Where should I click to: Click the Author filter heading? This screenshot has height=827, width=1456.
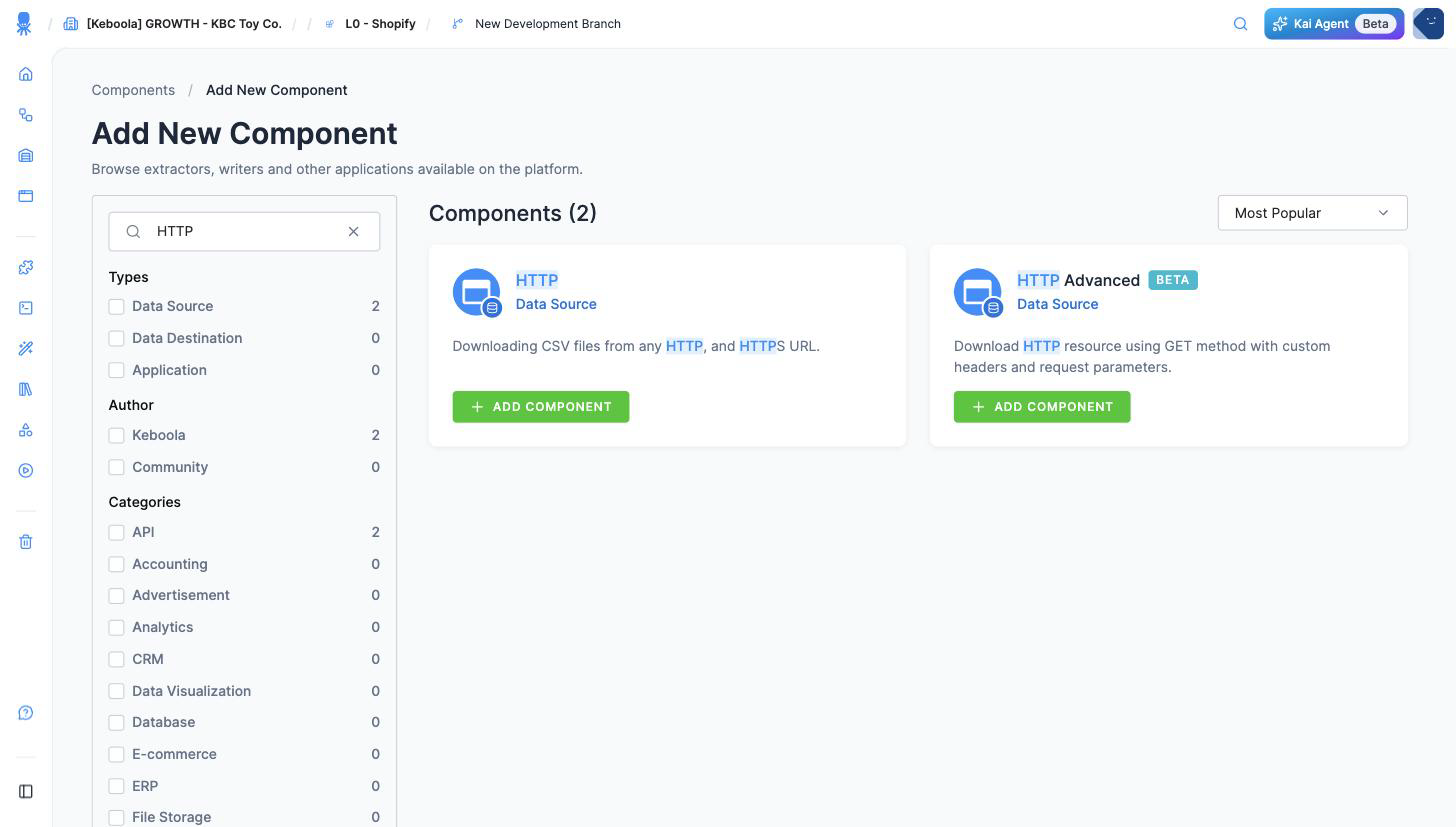[131, 405]
